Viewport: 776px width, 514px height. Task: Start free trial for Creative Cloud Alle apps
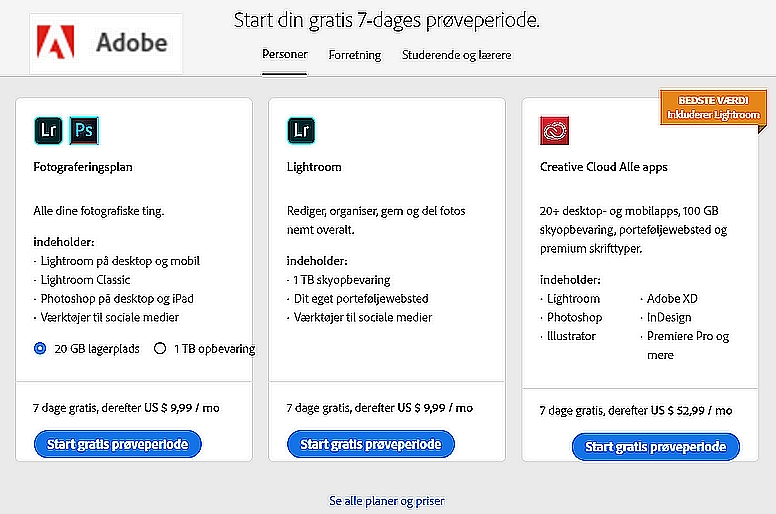coord(656,447)
